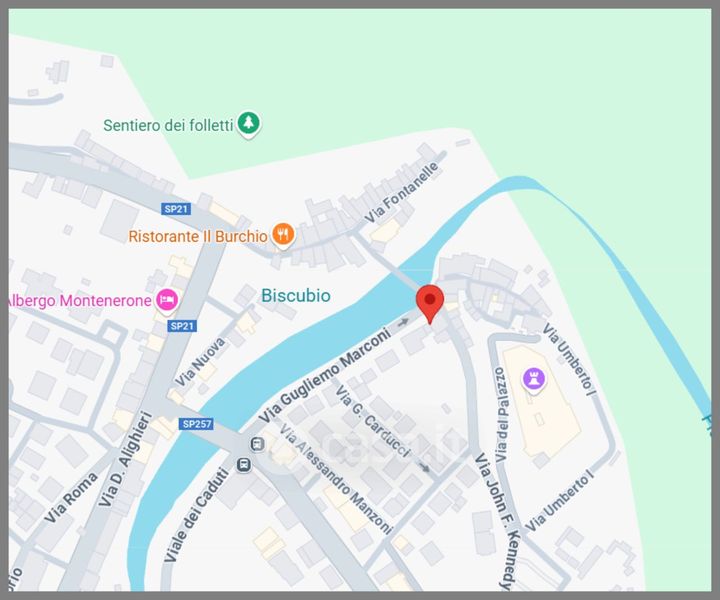Select the Albergo Montenerone text label
This screenshot has width=720, height=600.
79,301
